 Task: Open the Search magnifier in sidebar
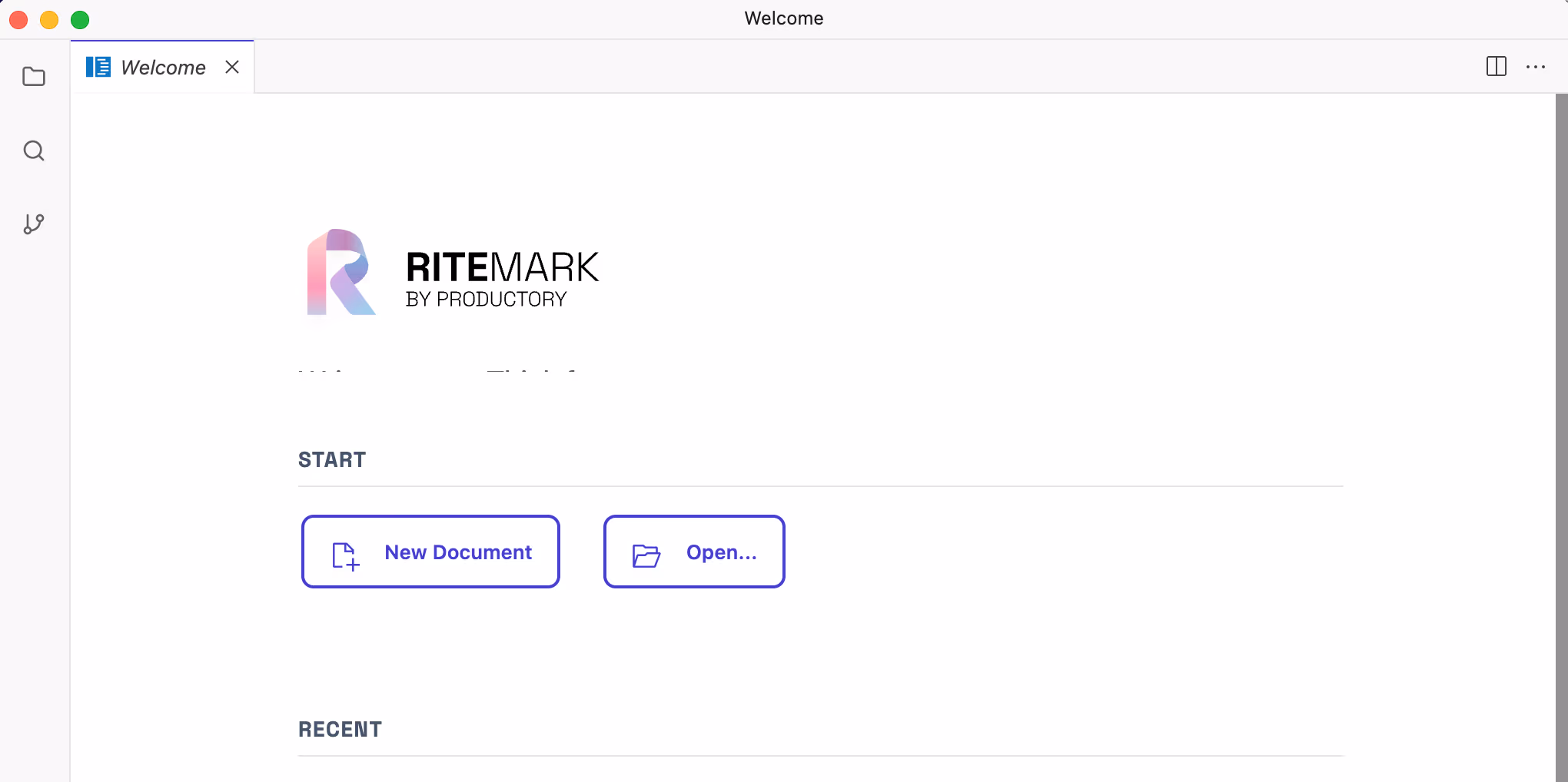tap(34, 151)
